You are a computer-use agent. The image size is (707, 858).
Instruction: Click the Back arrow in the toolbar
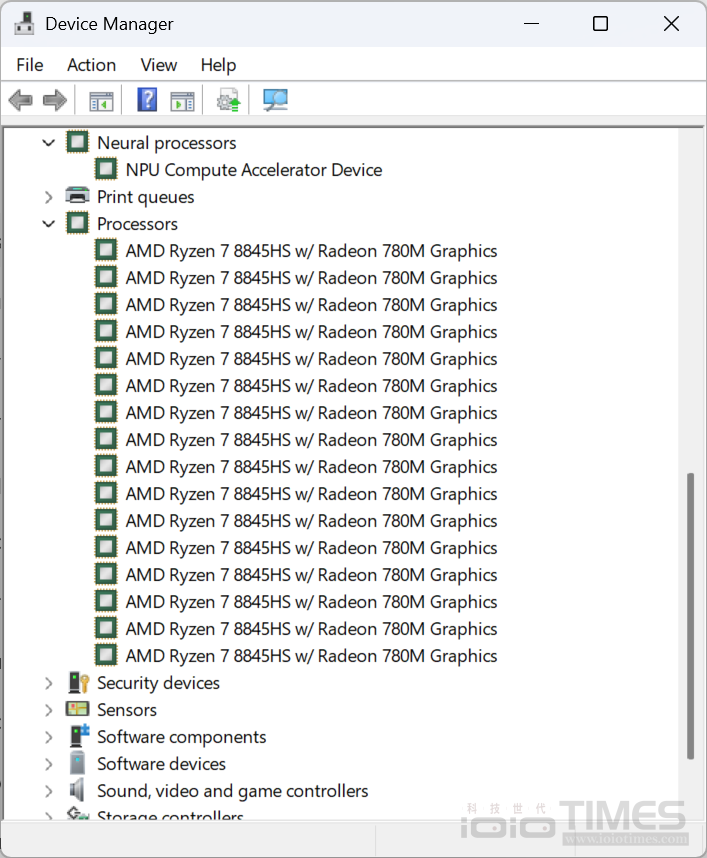tap(20, 100)
